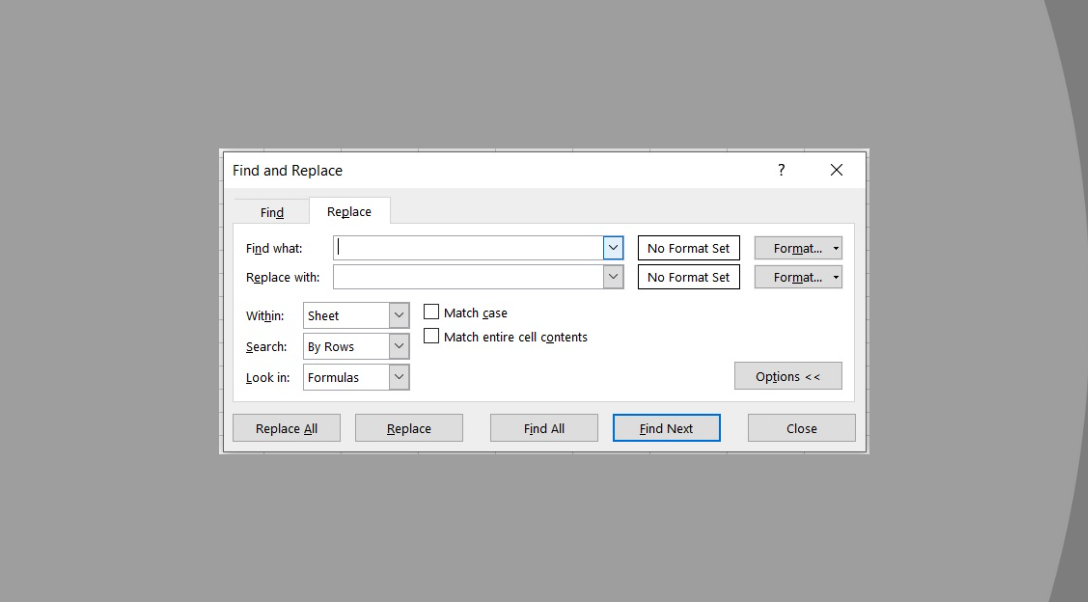Viewport: 1088px width, 602px height.
Task: Open the Look in dropdown showing Formulas
Action: pos(399,377)
